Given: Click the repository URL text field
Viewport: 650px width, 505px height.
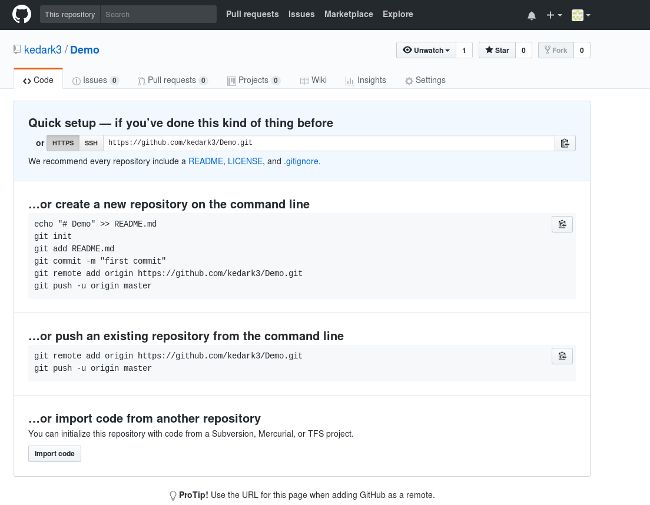Looking at the screenshot, I should pos(329,143).
